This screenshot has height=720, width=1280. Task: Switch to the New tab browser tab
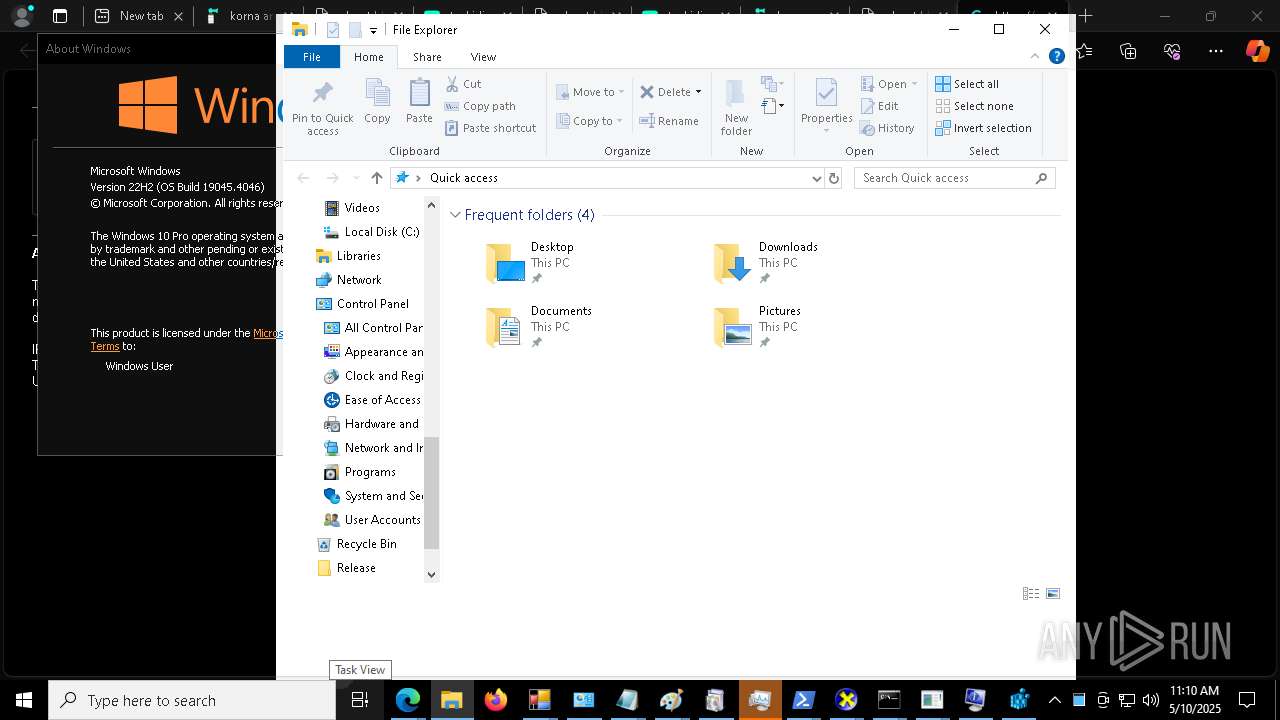140,16
